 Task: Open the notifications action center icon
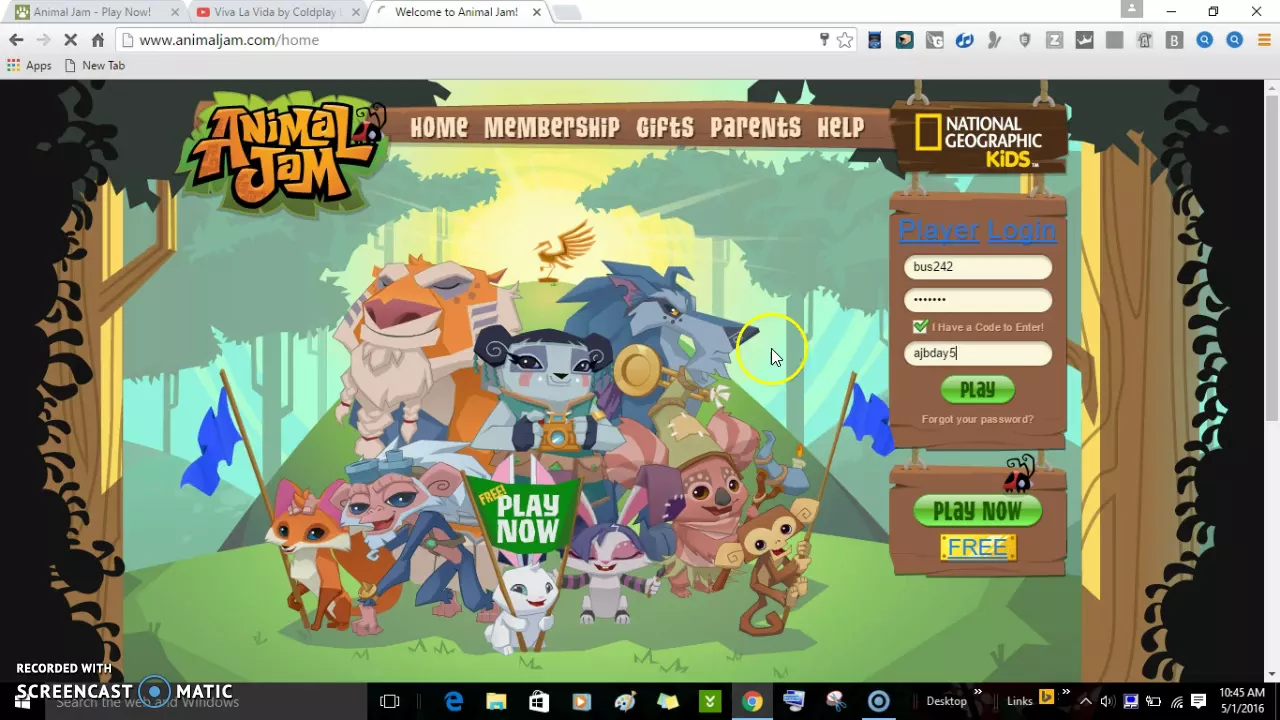(1198, 701)
